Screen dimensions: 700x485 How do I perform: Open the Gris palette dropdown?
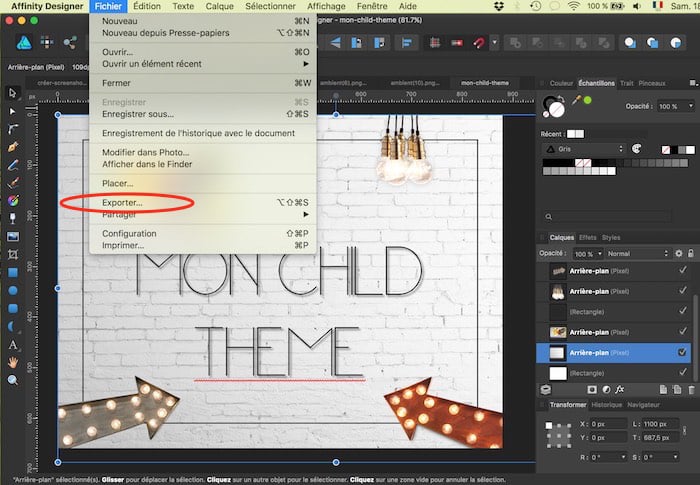click(x=583, y=149)
